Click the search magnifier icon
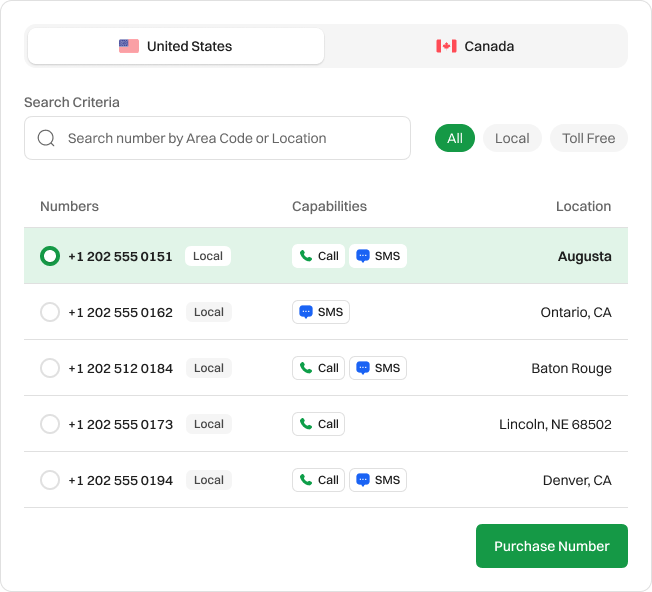Screen dimensions: 652x592 [46, 138]
